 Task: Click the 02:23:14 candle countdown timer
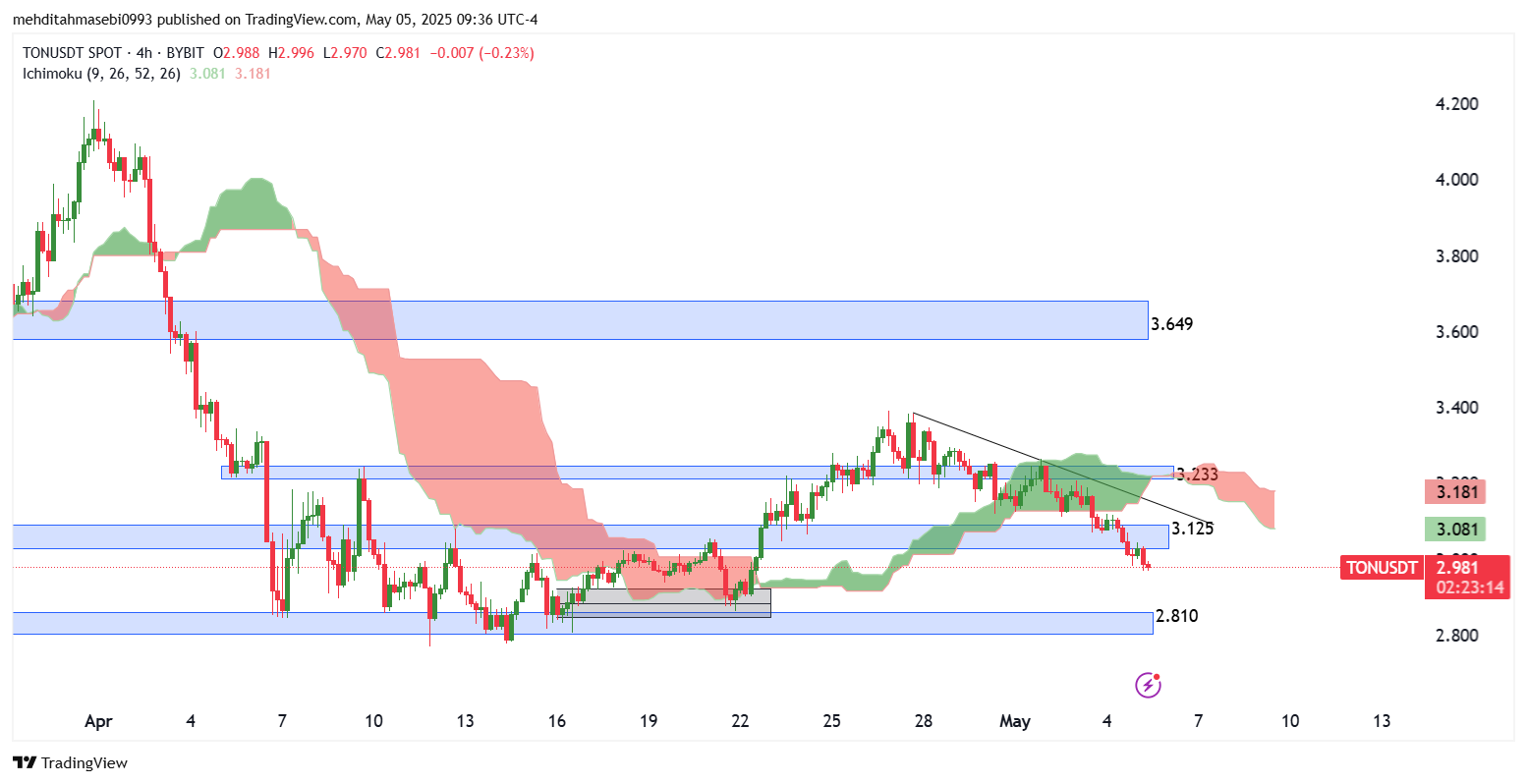1469,588
